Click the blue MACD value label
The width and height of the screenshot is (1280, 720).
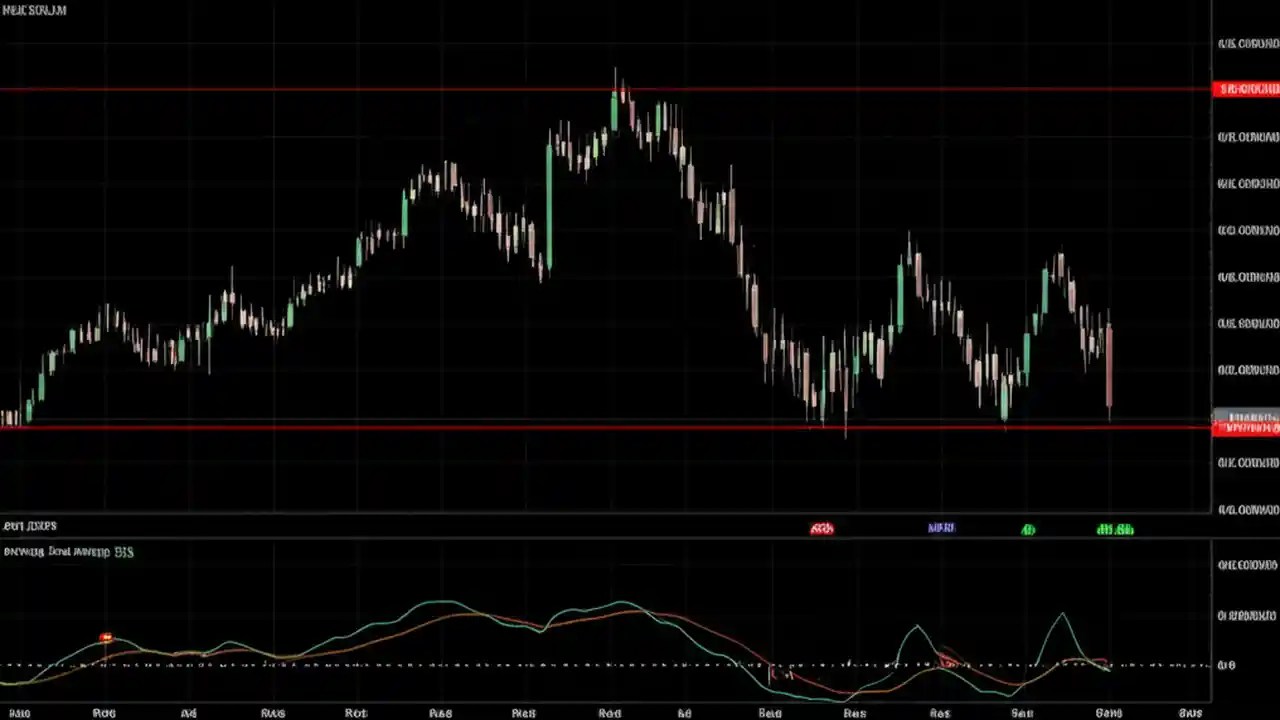point(940,527)
